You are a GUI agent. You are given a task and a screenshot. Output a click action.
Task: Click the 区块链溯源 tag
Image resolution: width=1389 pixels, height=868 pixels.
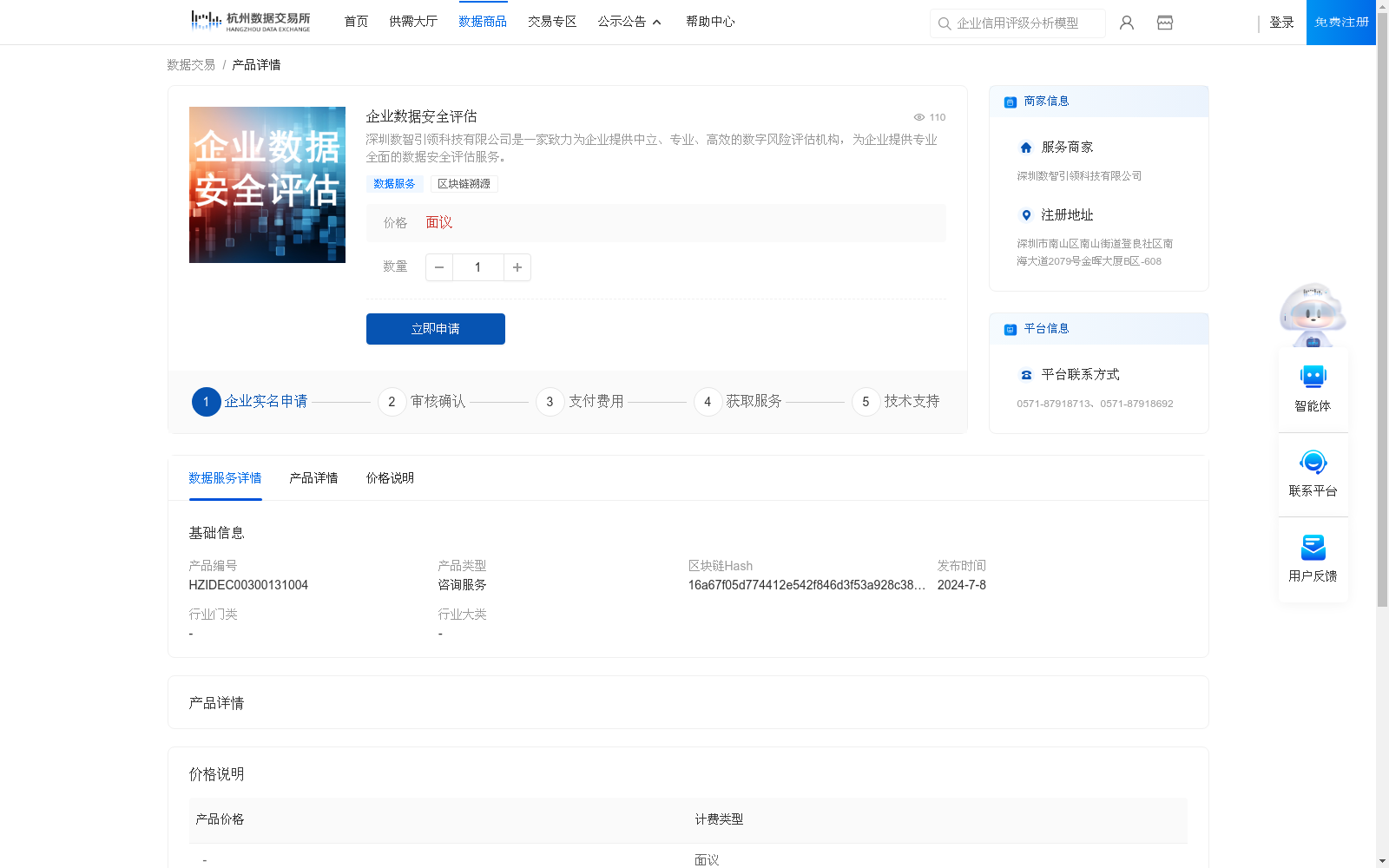tap(464, 184)
